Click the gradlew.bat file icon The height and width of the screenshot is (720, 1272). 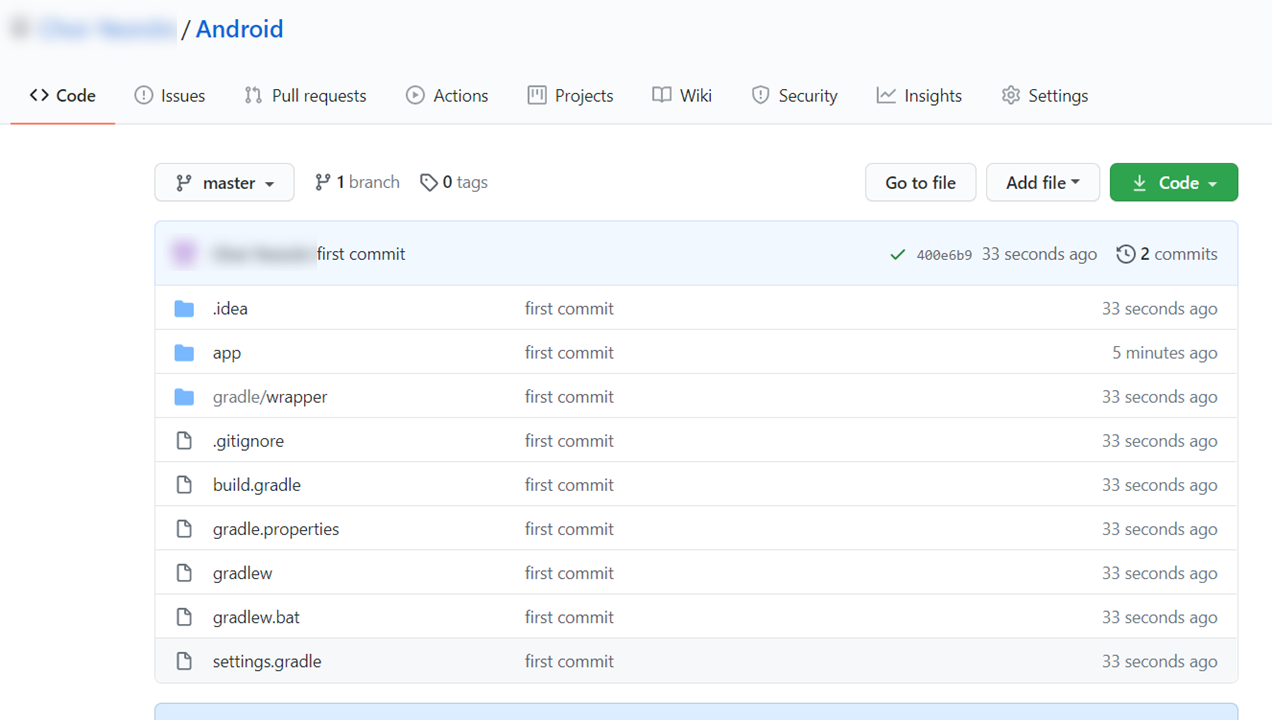(184, 617)
